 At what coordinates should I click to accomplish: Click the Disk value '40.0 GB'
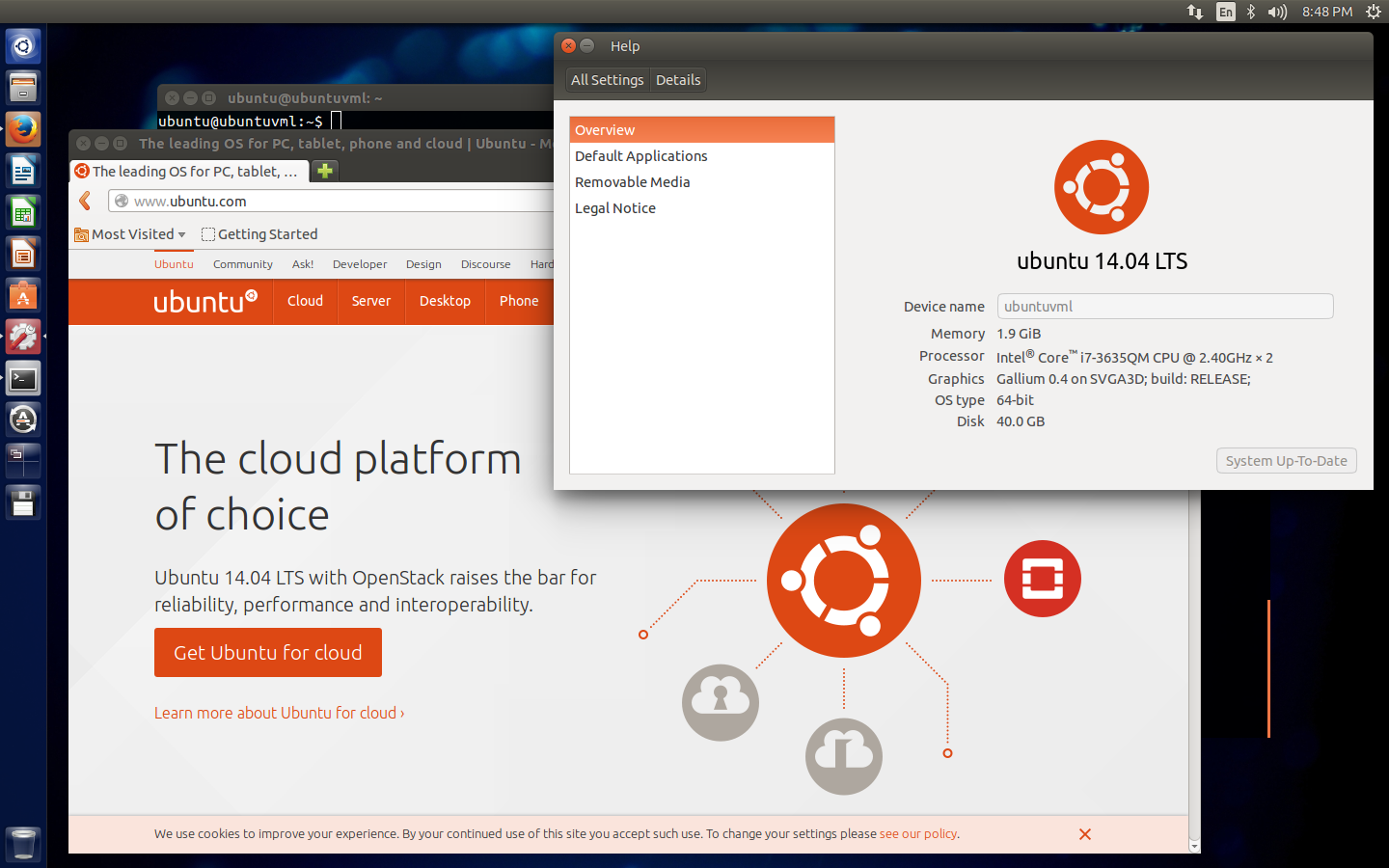tap(1021, 421)
